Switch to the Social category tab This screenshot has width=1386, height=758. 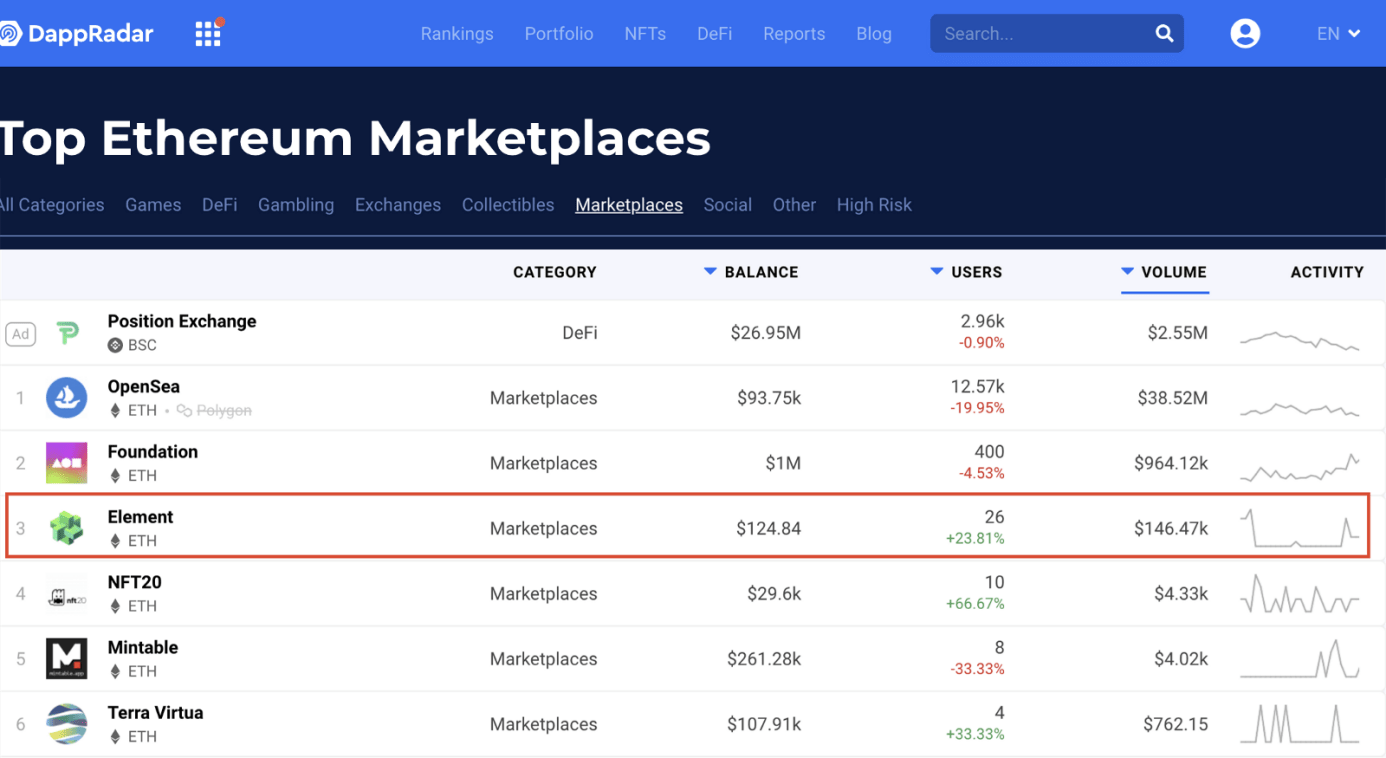(x=727, y=205)
